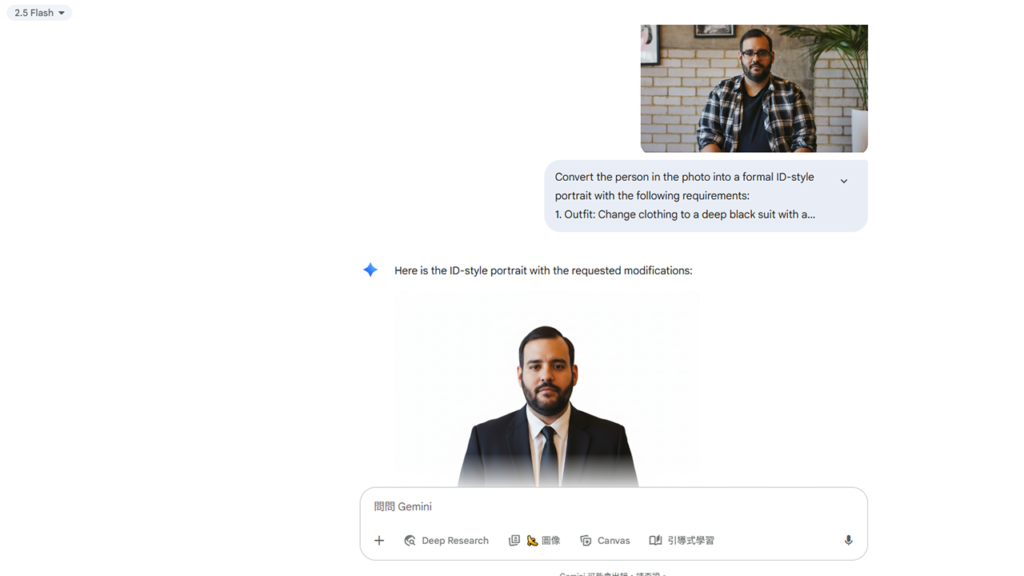Click the banana image-generation icon
The width and height of the screenshot is (1024, 576).
532,540
